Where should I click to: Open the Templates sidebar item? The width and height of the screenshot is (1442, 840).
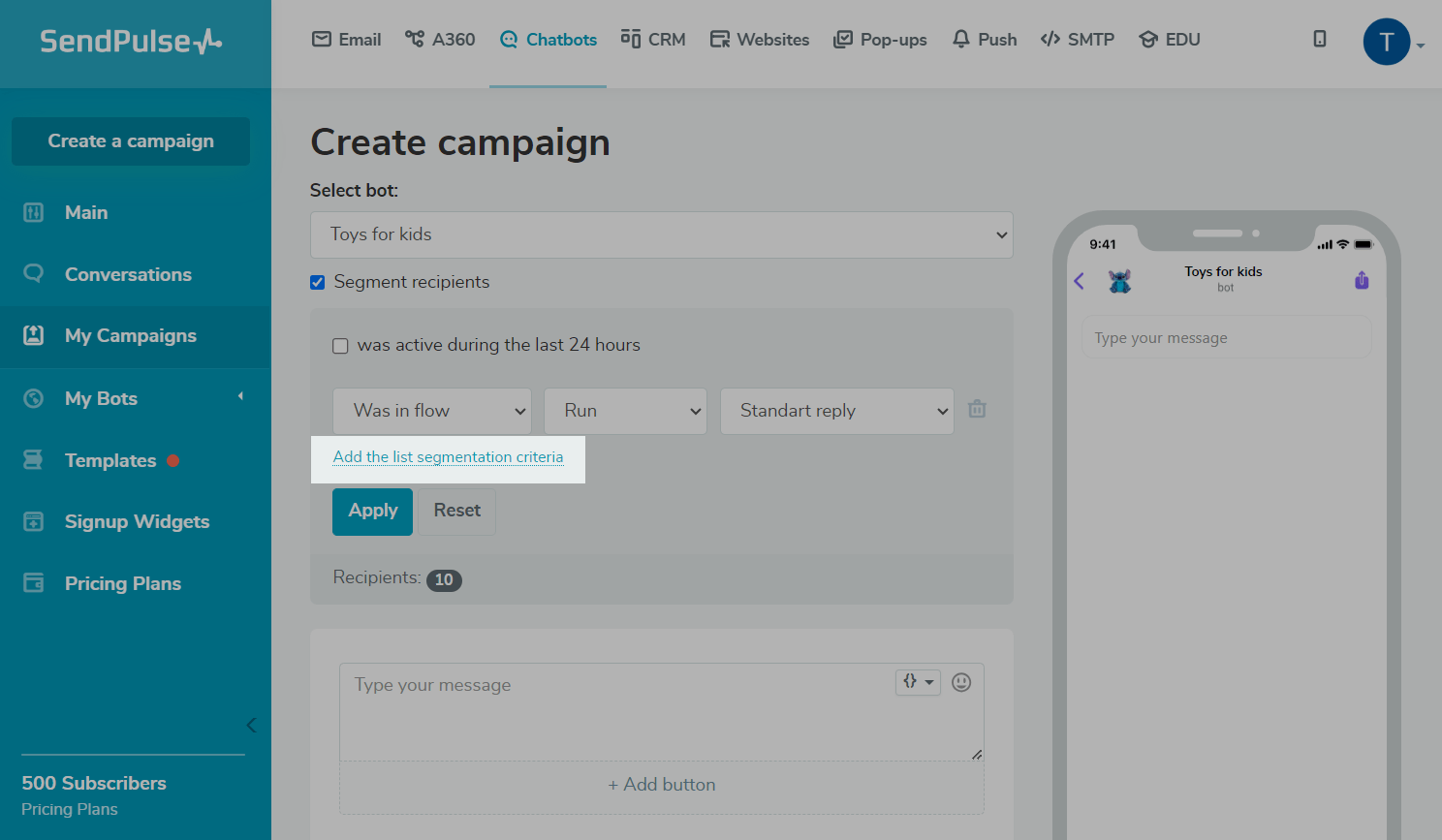click(x=110, y=461)
